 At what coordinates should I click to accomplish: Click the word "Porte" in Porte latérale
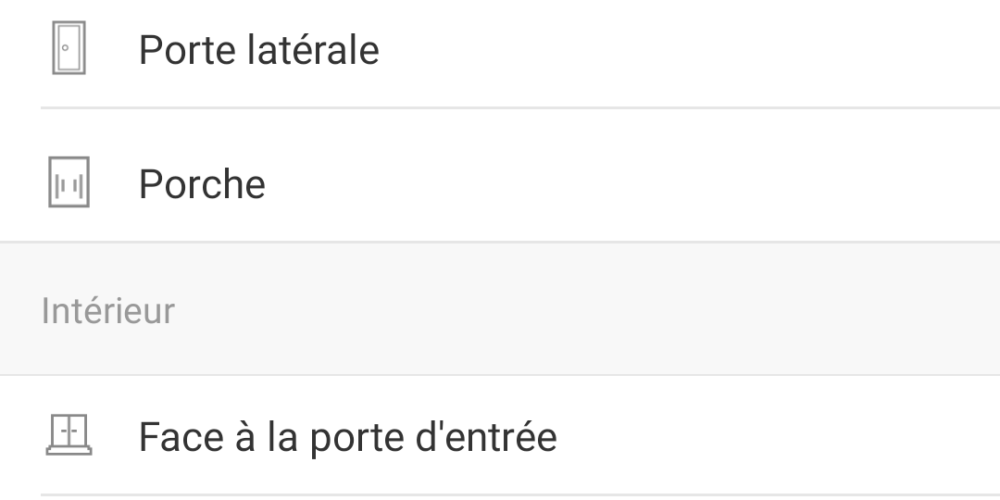click(x=188, y=50)
